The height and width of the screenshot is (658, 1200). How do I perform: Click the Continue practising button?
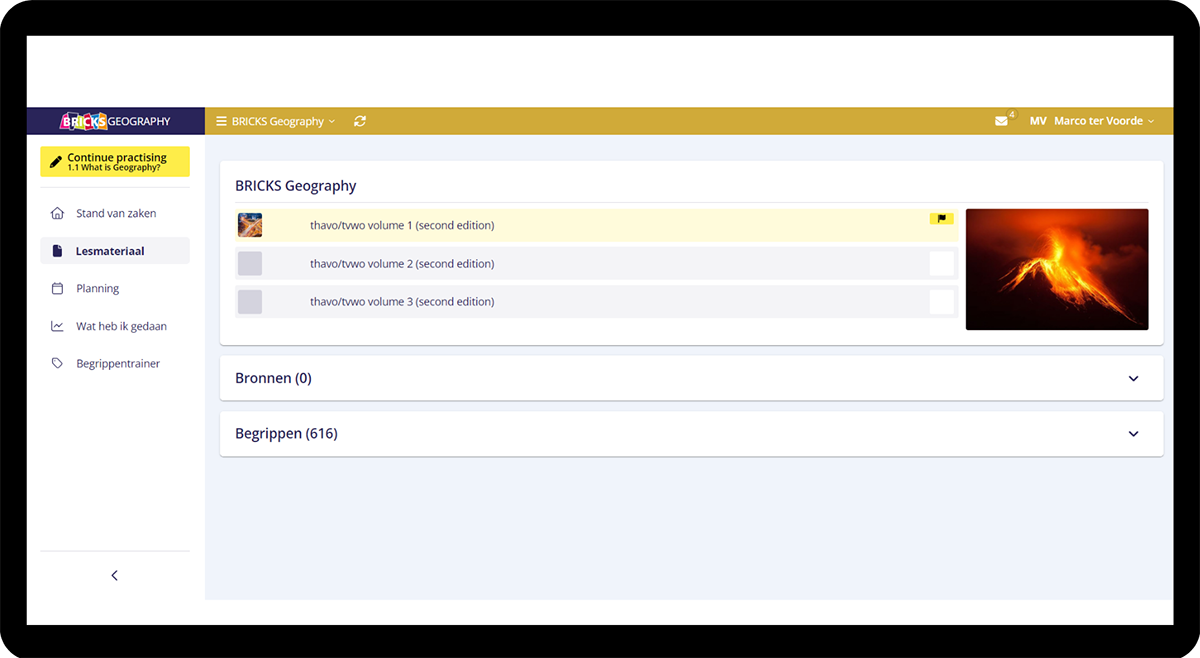point(114,162)
